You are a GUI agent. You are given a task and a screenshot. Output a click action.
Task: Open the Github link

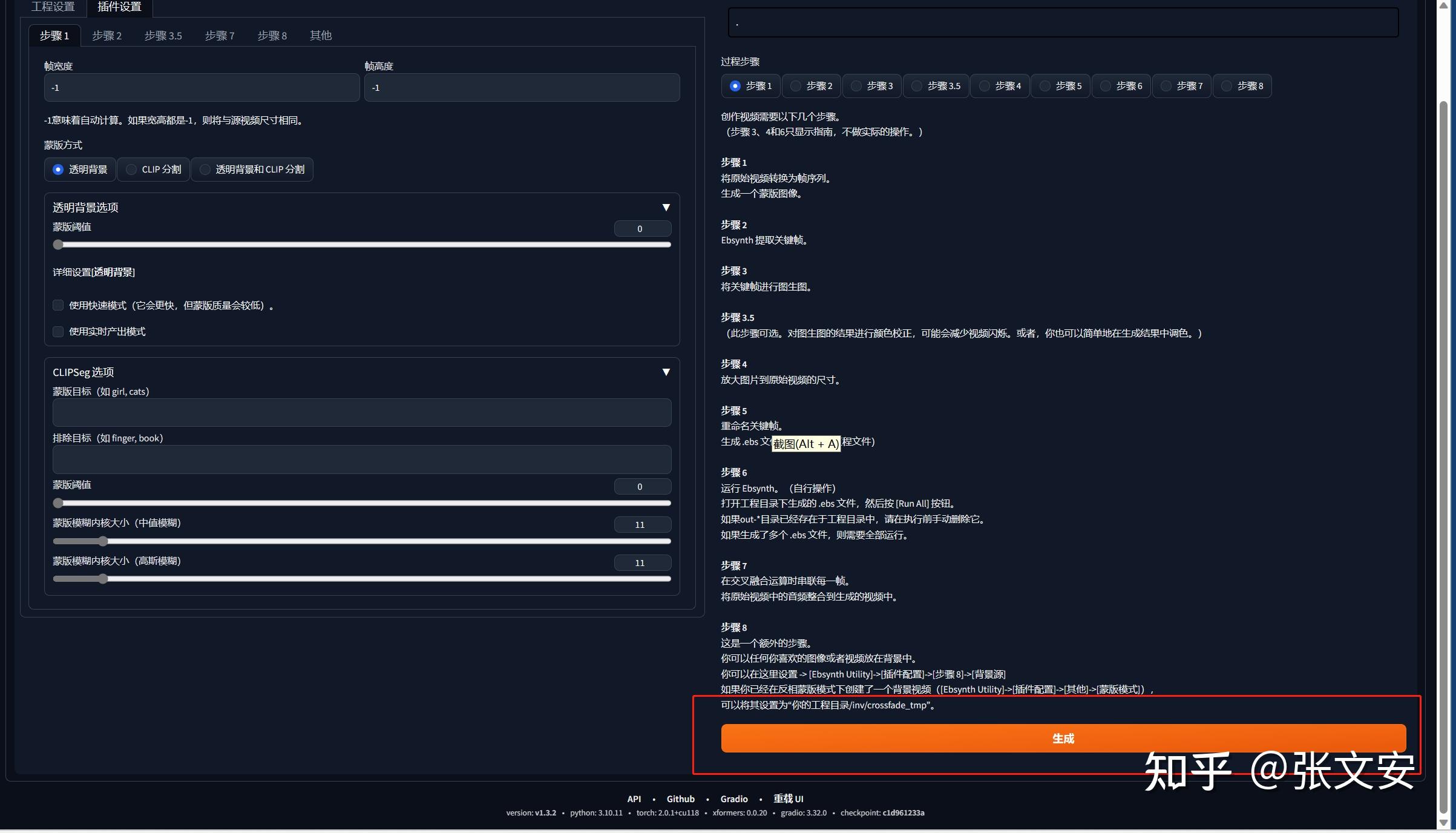click(x=680, y=799)
